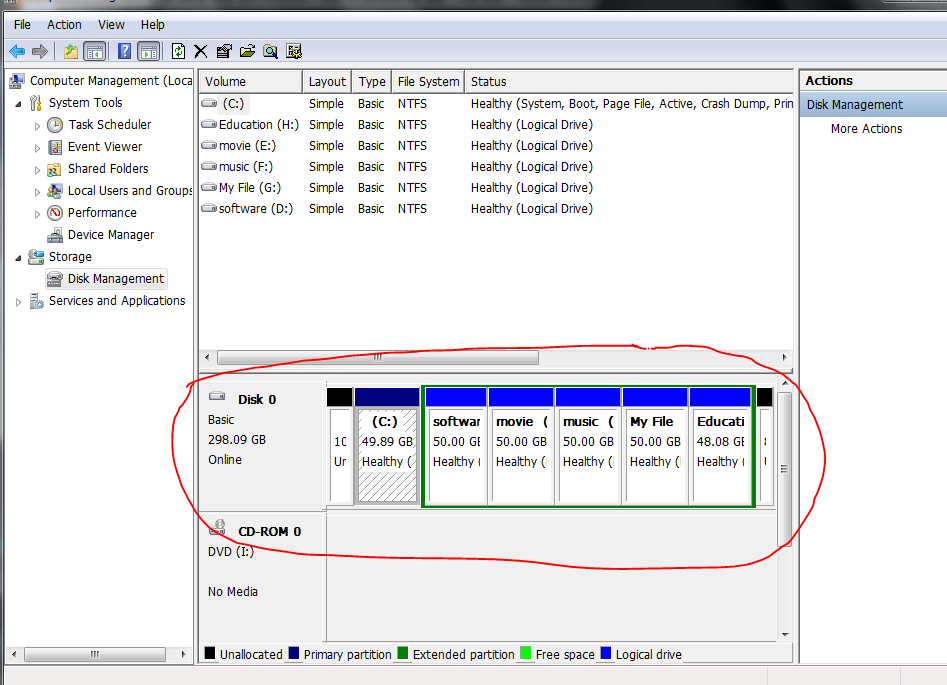The height and width of the screenshot is (685, 947).
Task: Toggle the Show/Hide action pane icon
Action: tap(148, 51)
